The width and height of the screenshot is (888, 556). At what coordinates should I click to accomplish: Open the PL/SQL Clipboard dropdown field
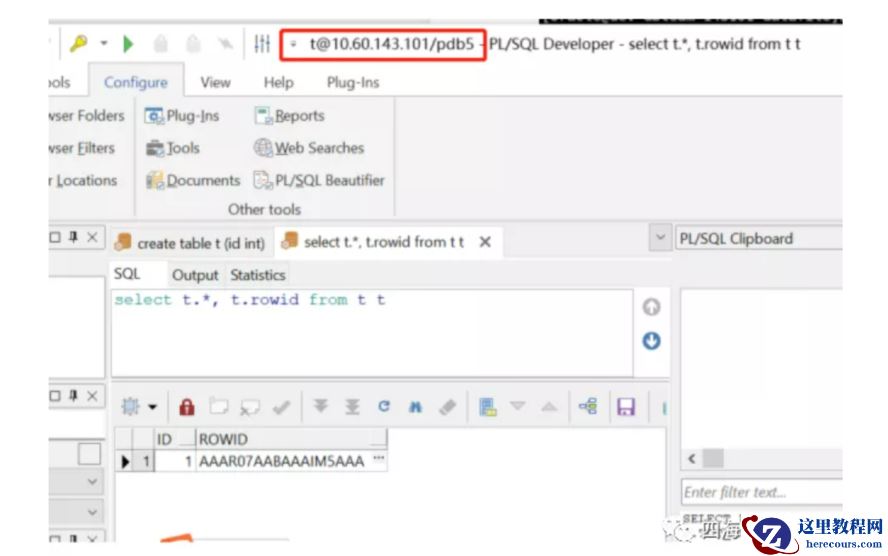point(758,238)
